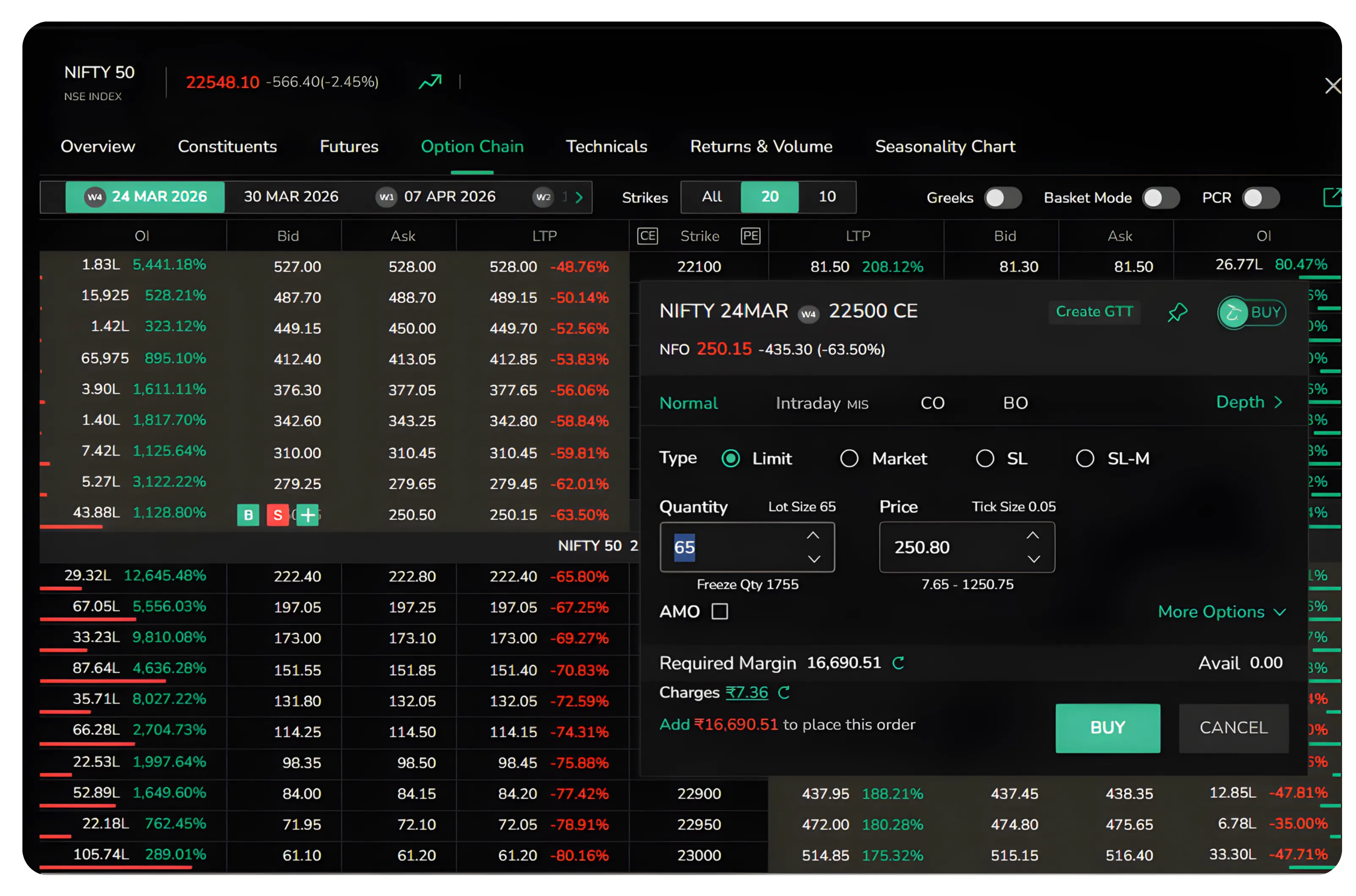Click the S sell icon on the 250.50 row
The image size is (1356, 896).
click(278, 515)
